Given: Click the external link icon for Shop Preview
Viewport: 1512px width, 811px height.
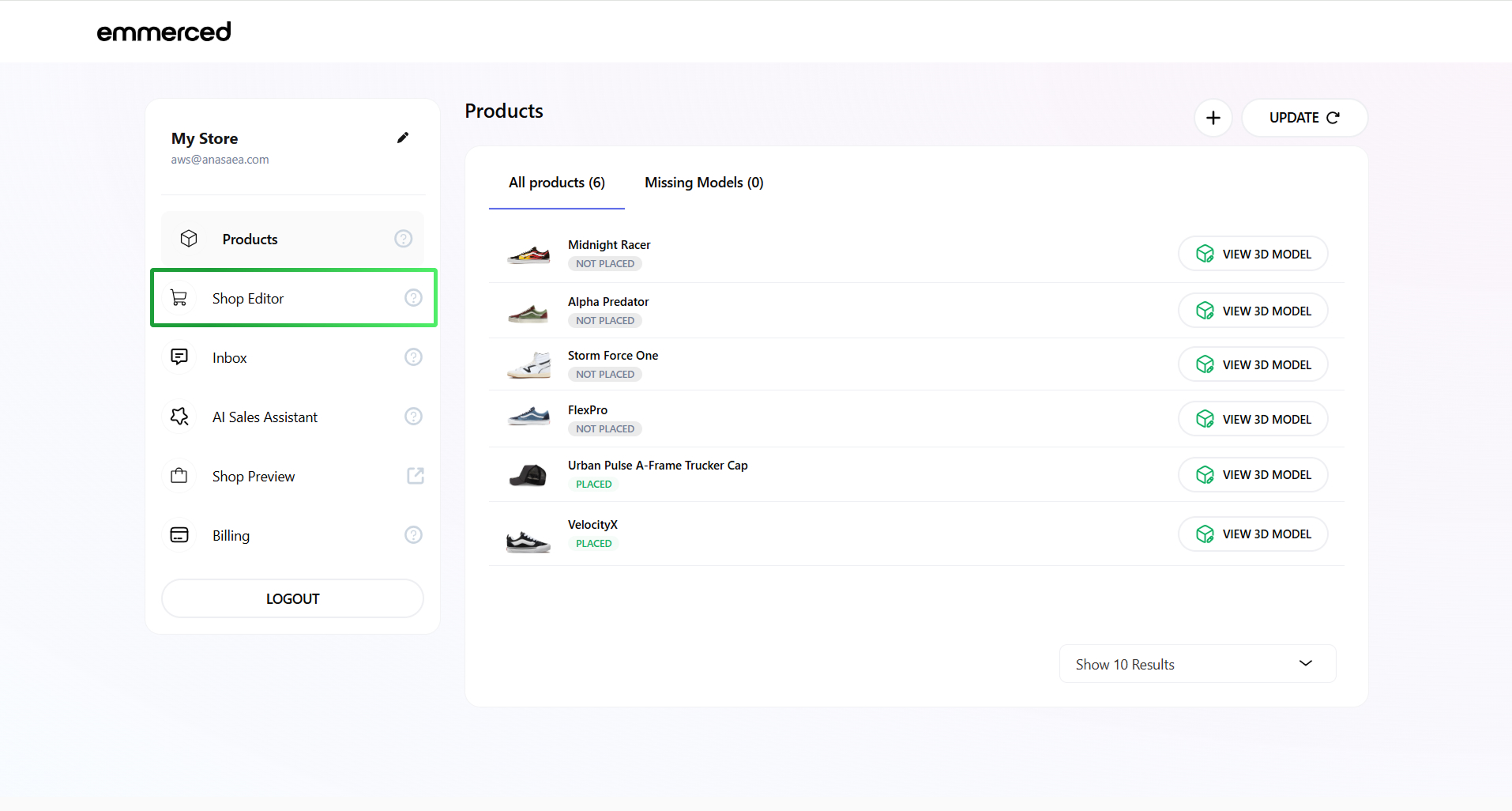Looking at the screenshot, I should click(x=415, y=476).
